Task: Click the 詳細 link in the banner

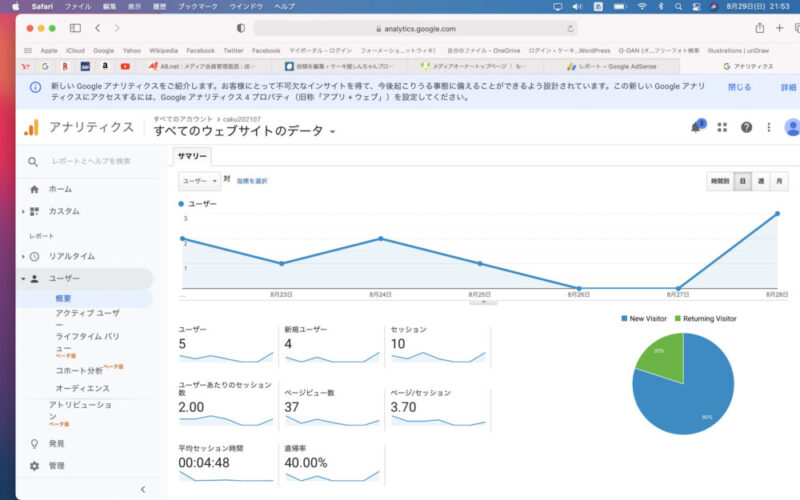Action: tap(788, 87)
